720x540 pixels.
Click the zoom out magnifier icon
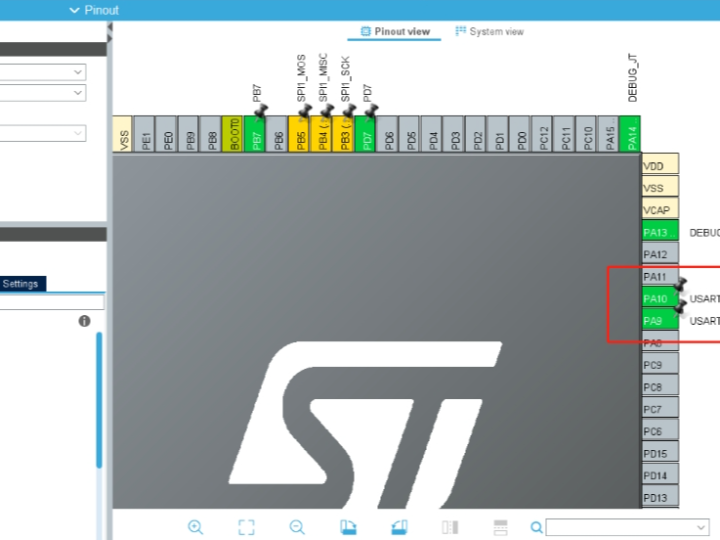tap(297, 527)
